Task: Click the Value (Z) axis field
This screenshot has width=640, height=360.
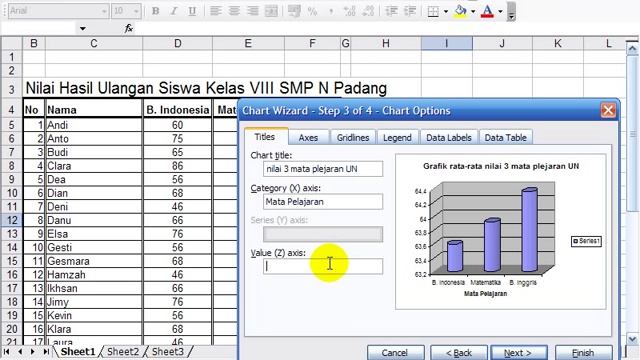Action: tap(323, 266)
